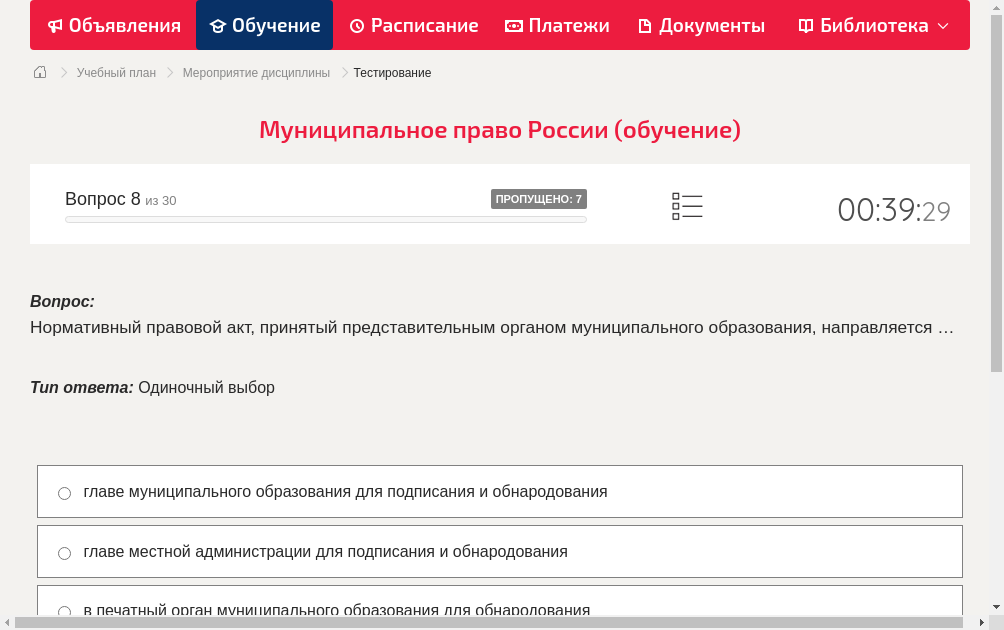The image size is (1004, 630).
Task: Click the home icon in the breadcrumb
Action: click(40, 72)
